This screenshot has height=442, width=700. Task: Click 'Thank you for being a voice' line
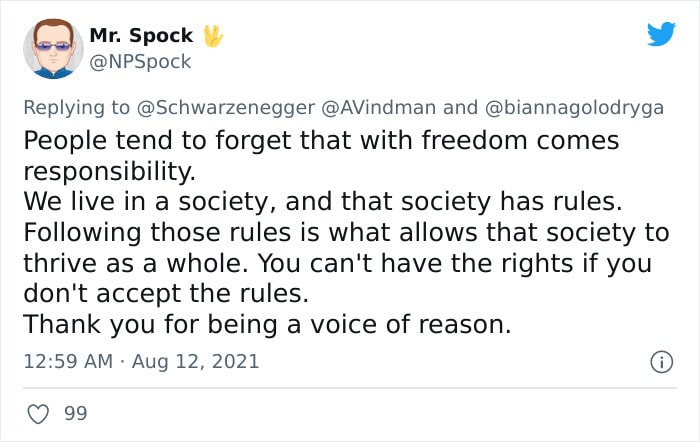coord(267,324)
